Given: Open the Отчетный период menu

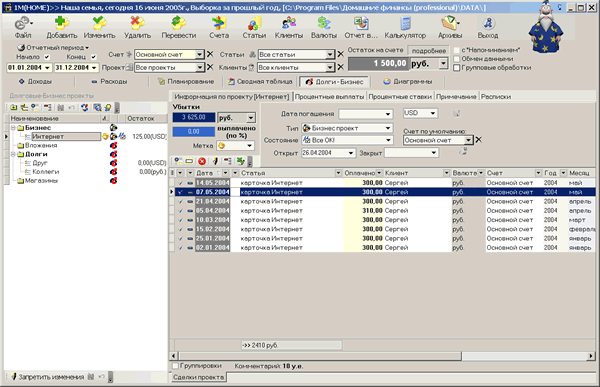Looking at the screenshot, I should coord(54,47).
